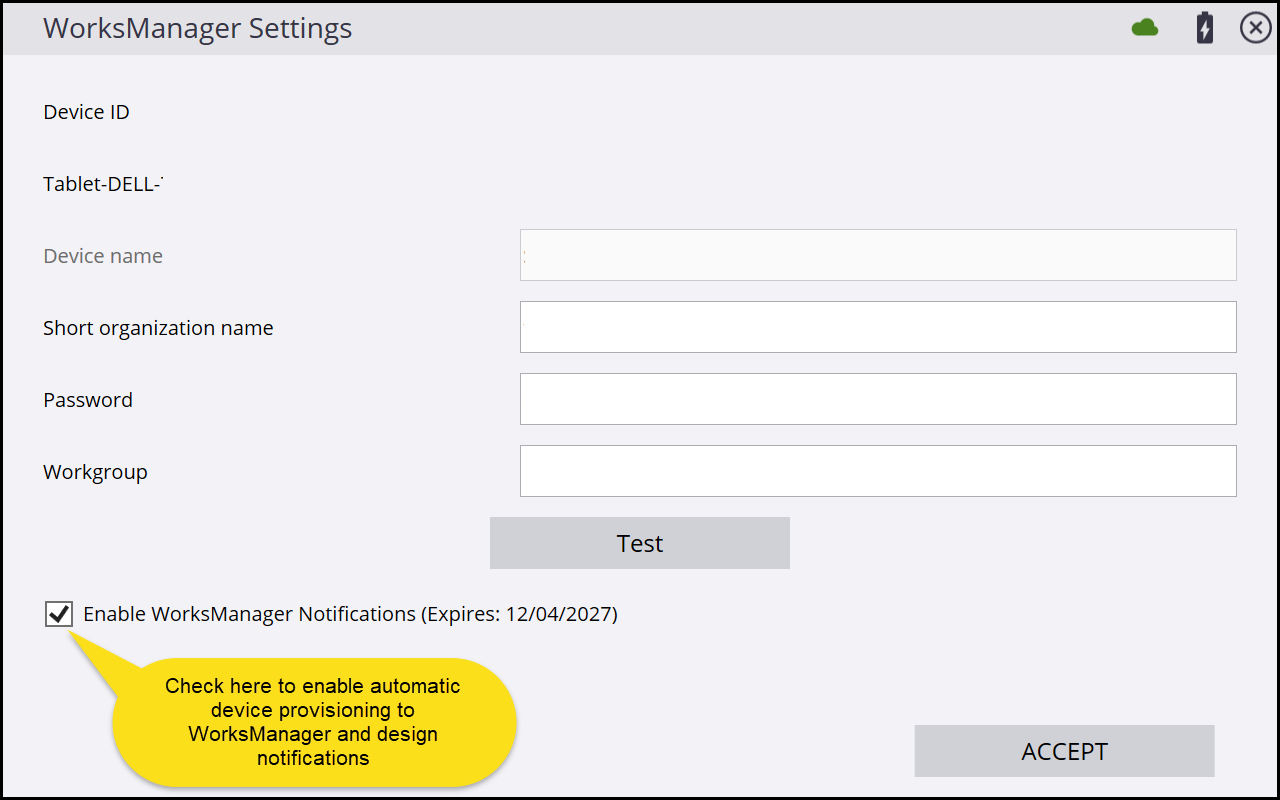Click the WorksManager Settings title
Viewport: 1280px width, 800px height.
pos(198,28)
